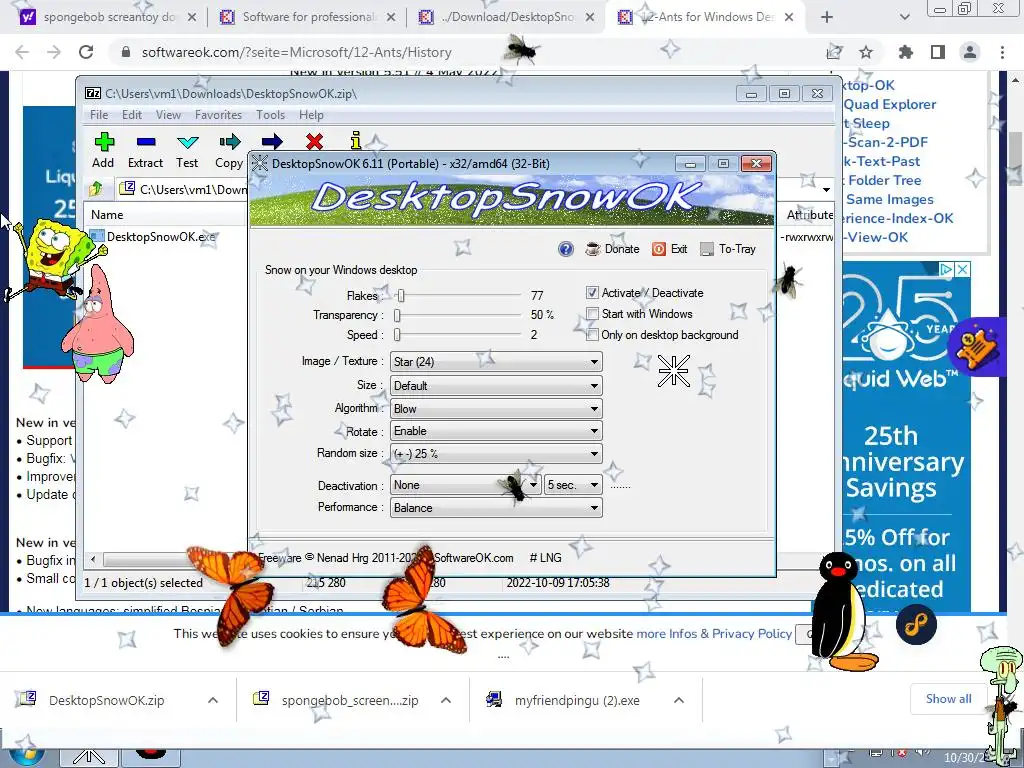Click the Chrome address bar URL

[296, 52]
